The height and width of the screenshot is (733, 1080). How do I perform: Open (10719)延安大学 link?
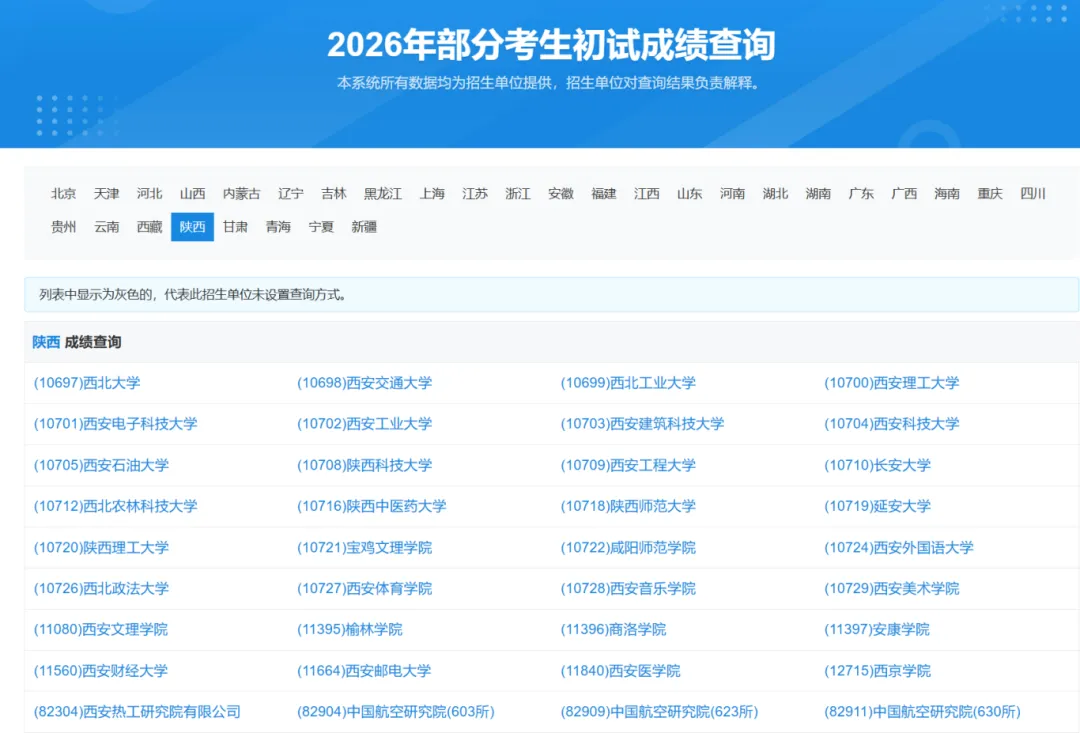click(x=878, y=506)
